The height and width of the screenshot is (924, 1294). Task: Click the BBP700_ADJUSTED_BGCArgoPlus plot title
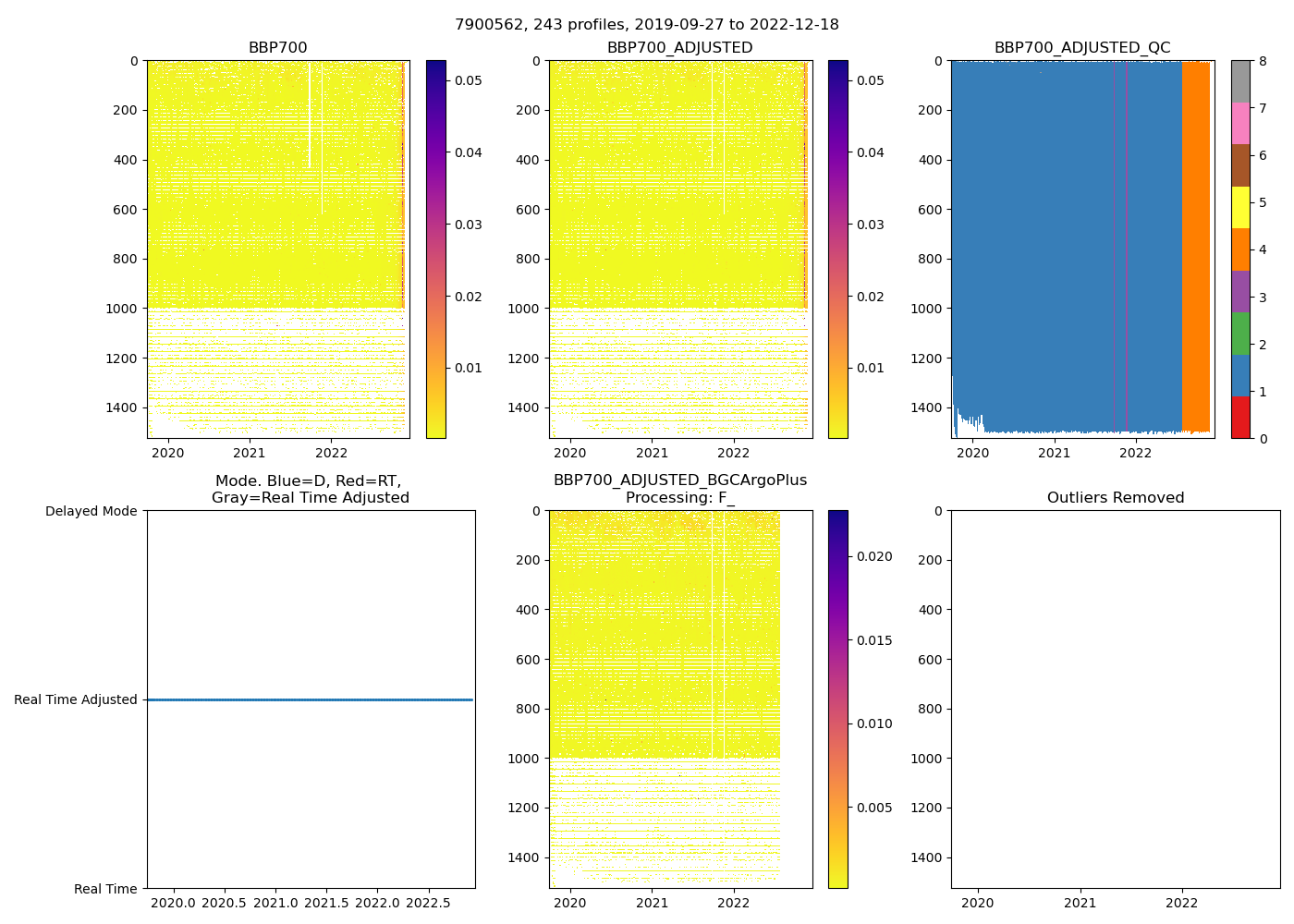click(679, 480)
